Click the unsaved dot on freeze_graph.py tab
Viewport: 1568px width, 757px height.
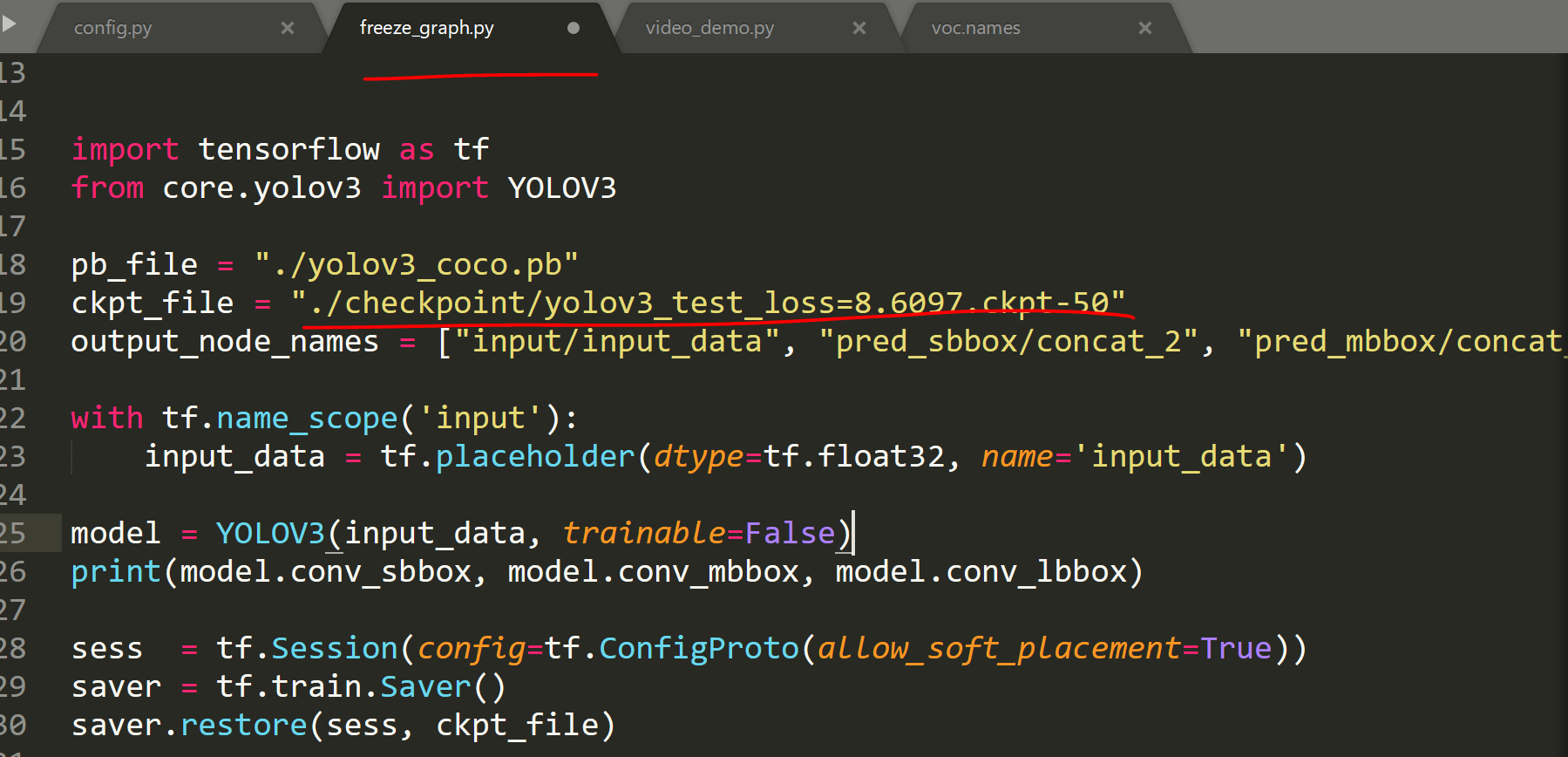click(574, 28)
